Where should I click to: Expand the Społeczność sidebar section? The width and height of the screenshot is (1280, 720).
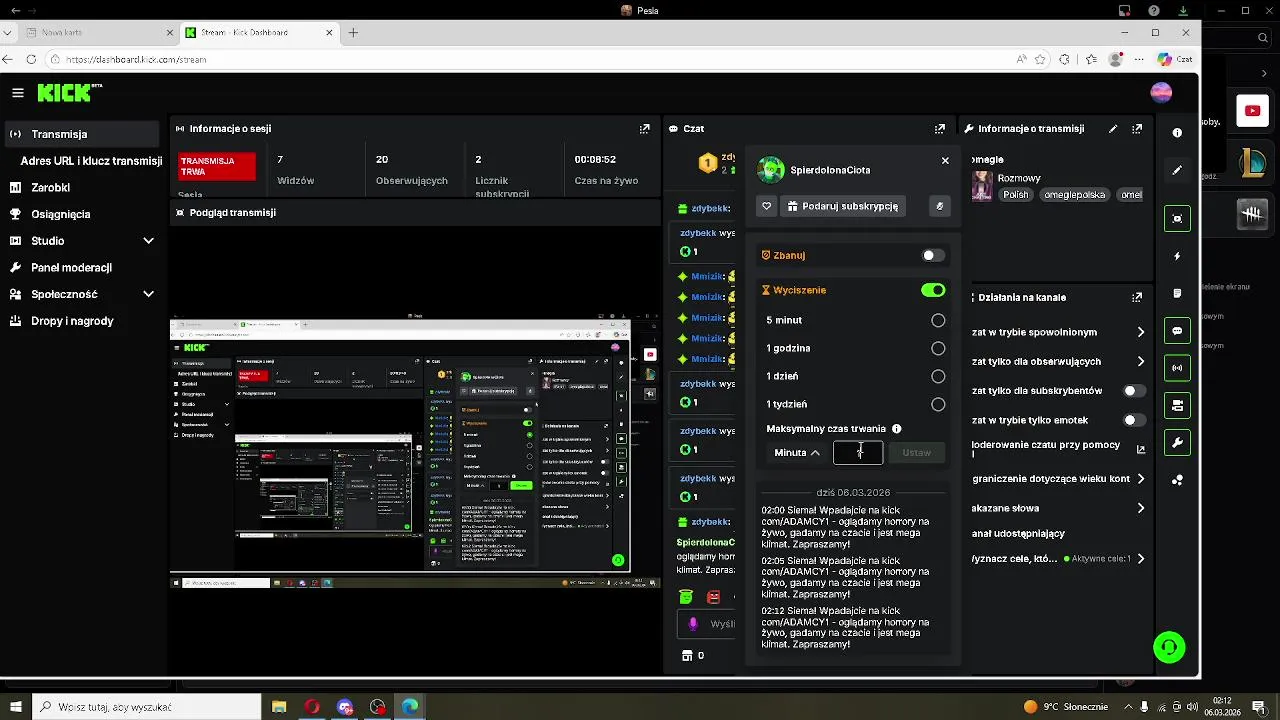pyautogui.click(x=148, y=294)
